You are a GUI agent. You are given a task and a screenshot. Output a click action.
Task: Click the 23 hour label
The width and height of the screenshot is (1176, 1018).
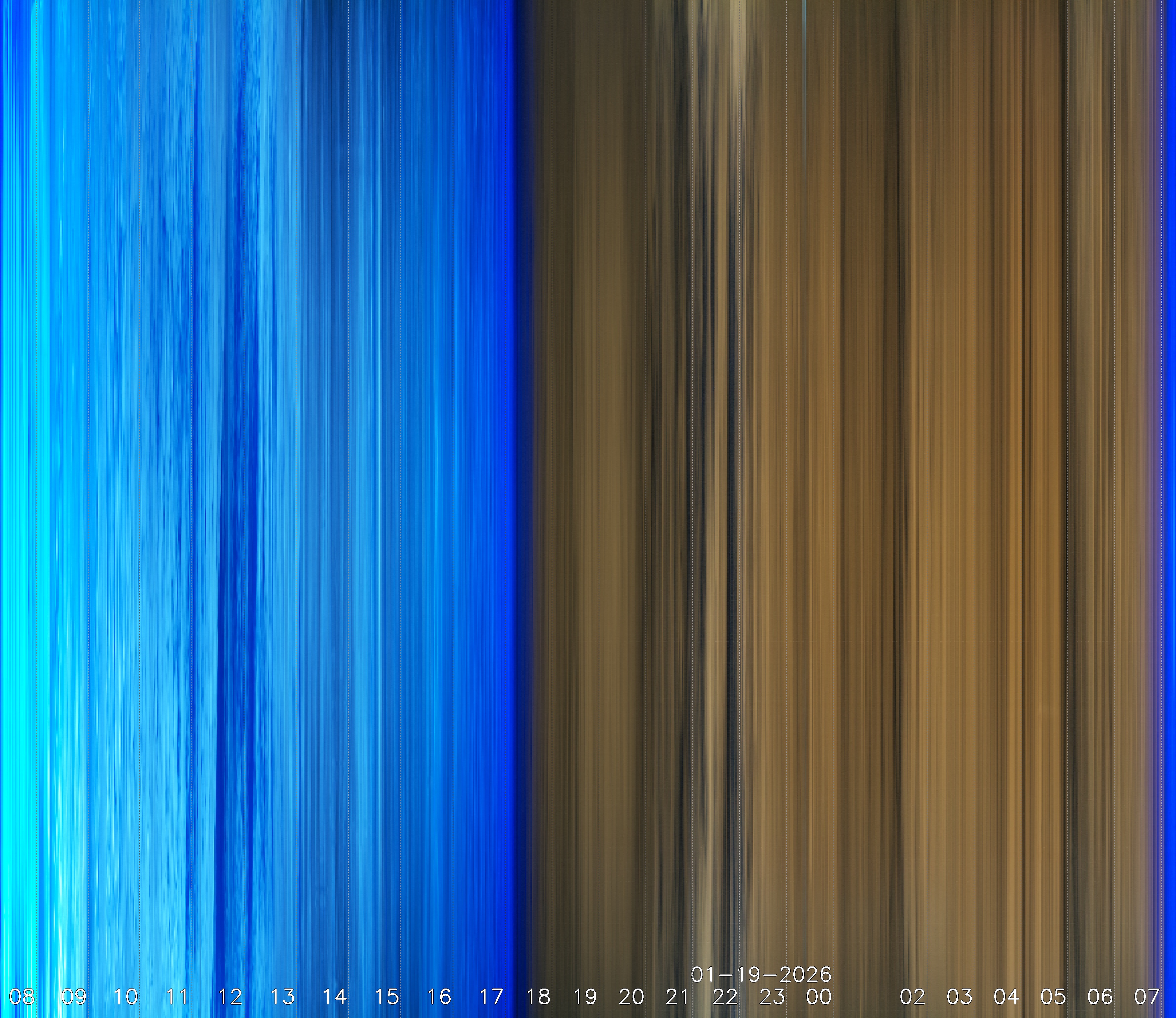click(772, 997)
